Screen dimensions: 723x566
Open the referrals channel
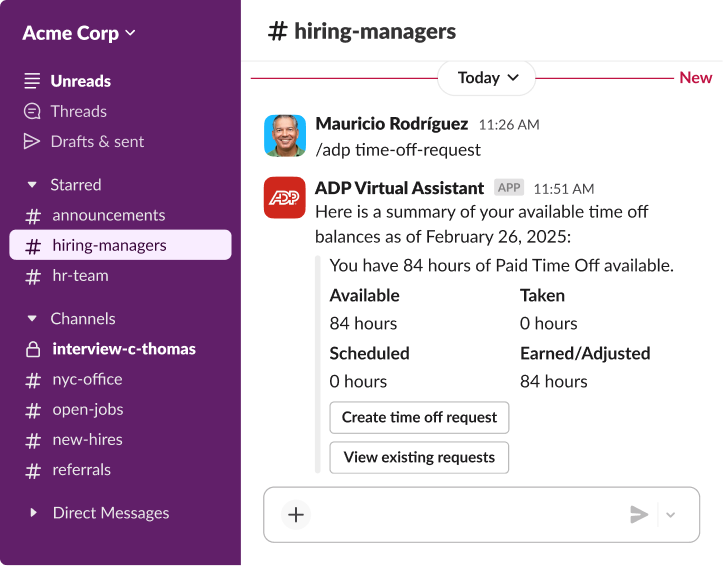81,470
